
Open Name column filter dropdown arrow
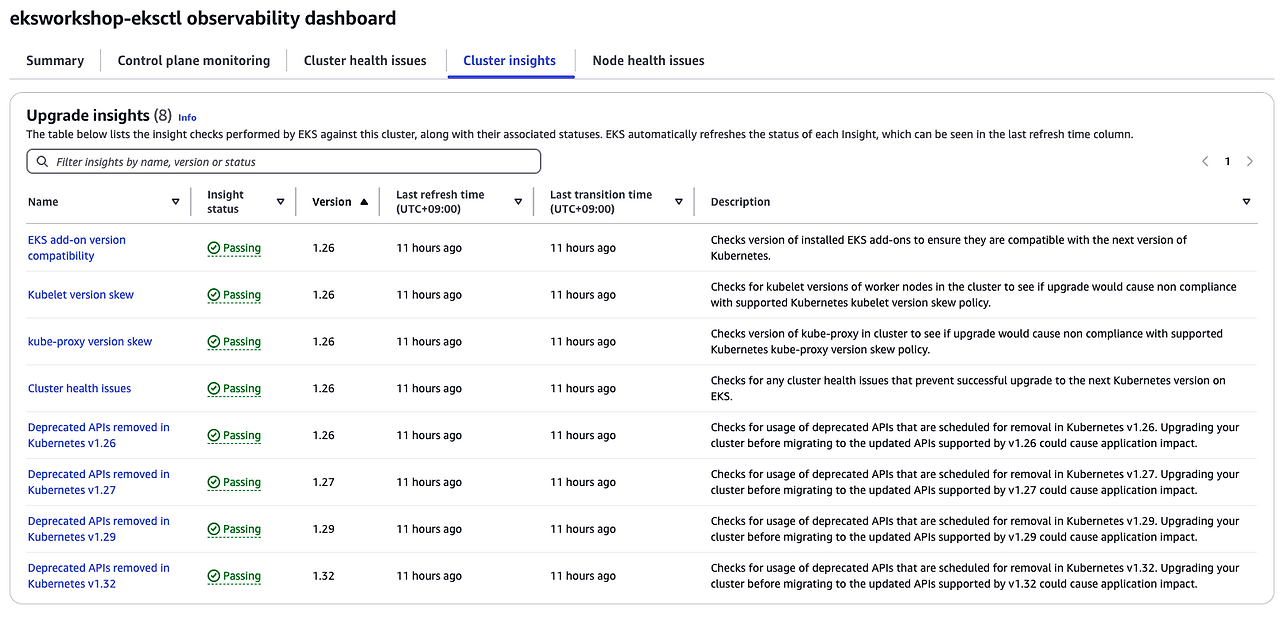[x=176, y=201]
